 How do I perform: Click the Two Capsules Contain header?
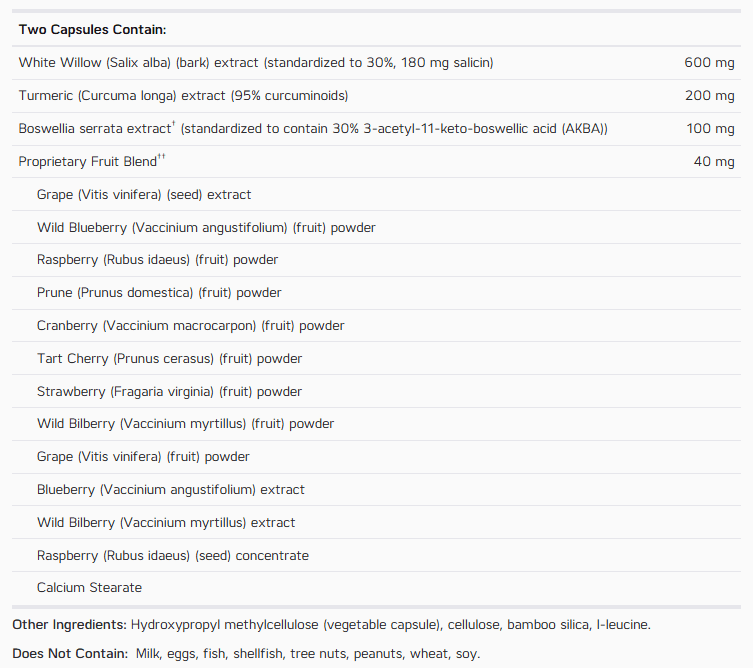click(x=92, y=30)
